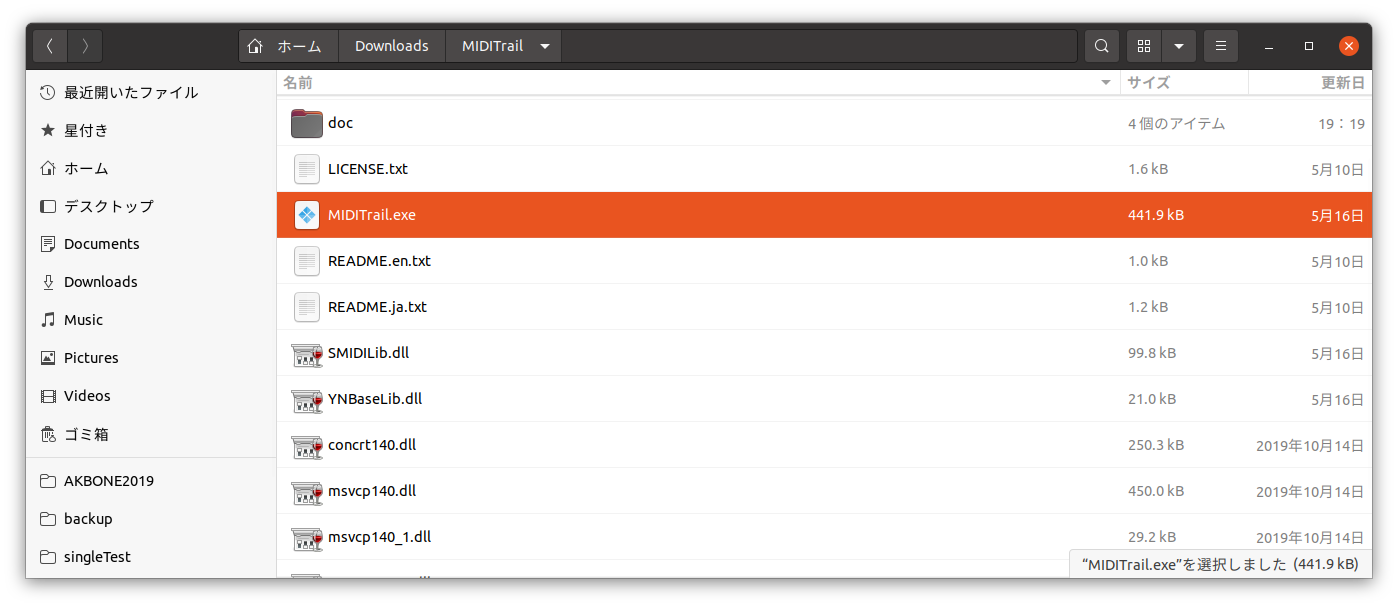Select the concrt140.dll file icon
The height and width of the screenshot is (607, 1398).
click(x=307, y=445)
